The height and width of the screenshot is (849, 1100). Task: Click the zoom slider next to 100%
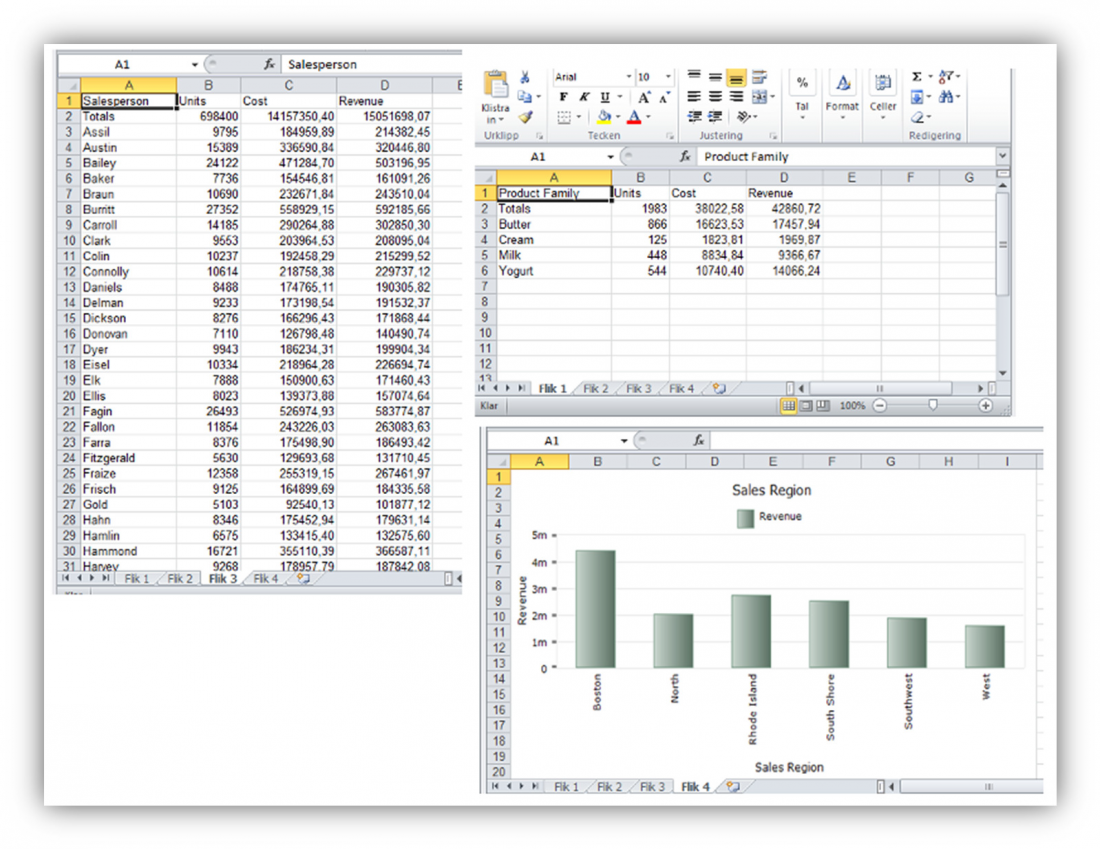point(932,406)
